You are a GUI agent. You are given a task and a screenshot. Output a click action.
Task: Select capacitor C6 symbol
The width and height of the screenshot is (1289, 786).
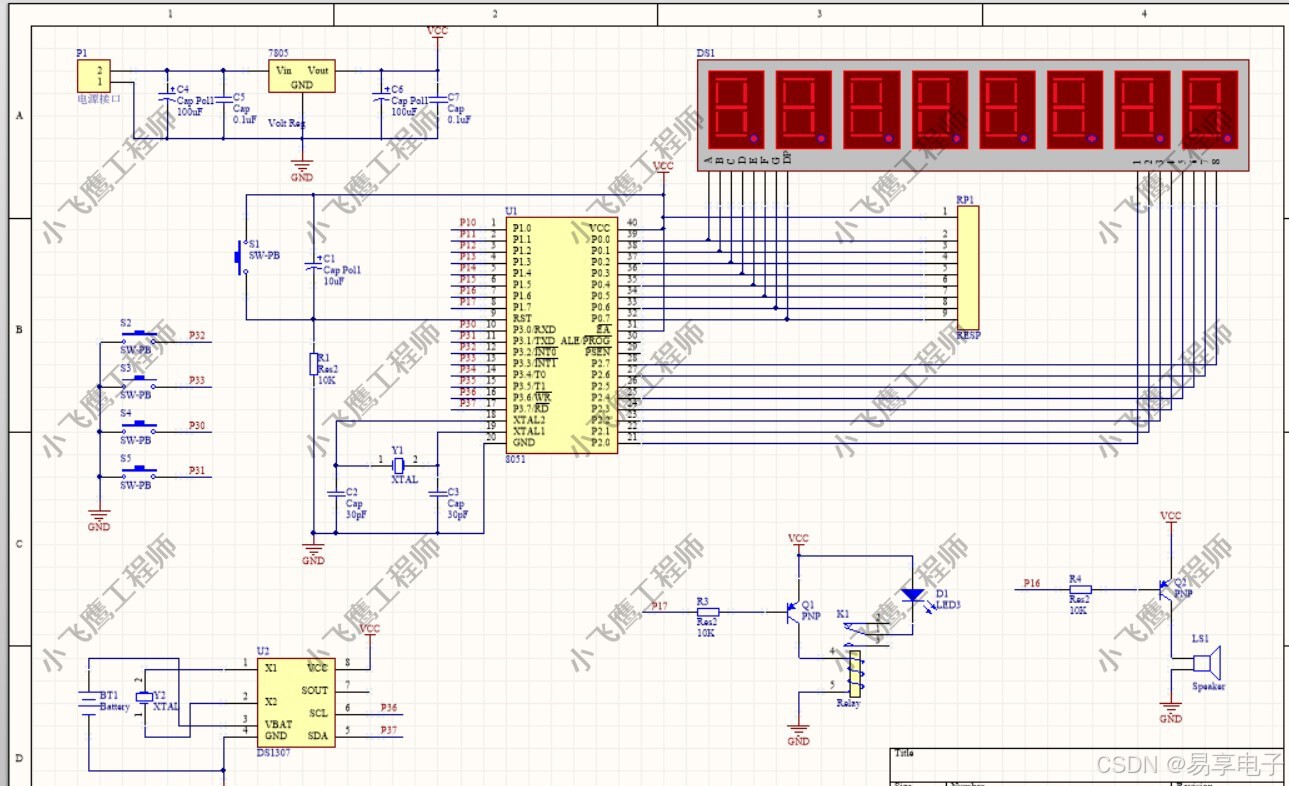point(381,97)
